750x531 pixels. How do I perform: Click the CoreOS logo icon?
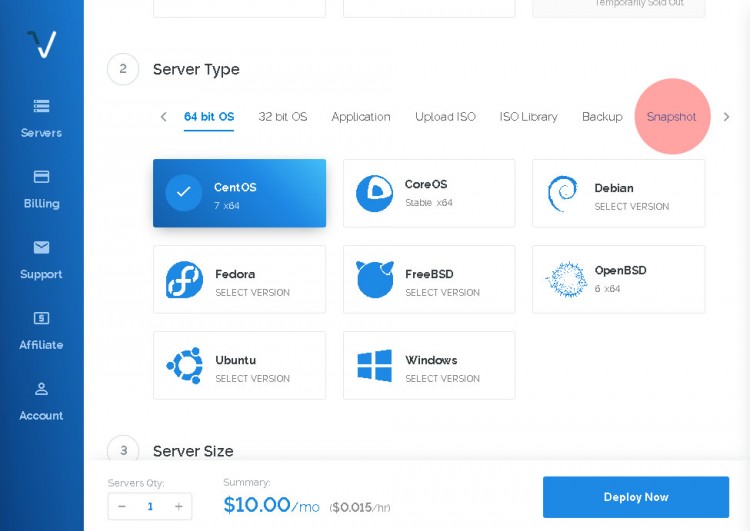point(375,193)
